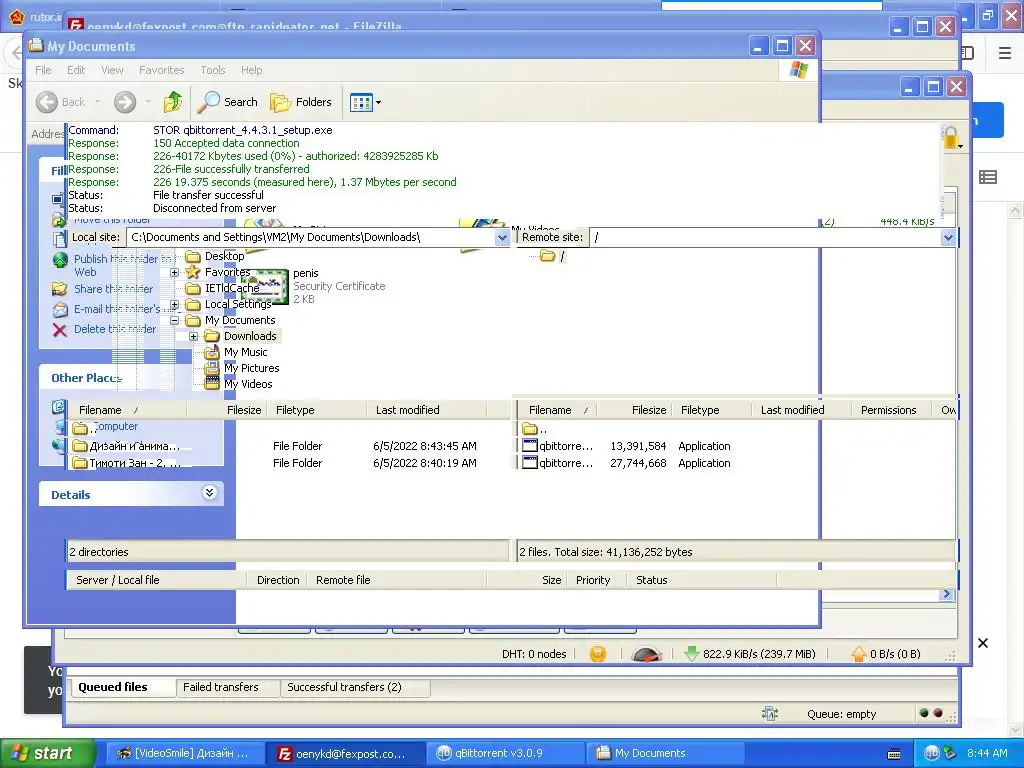Open the Favorites menu in My Documents

coord(161,70)
